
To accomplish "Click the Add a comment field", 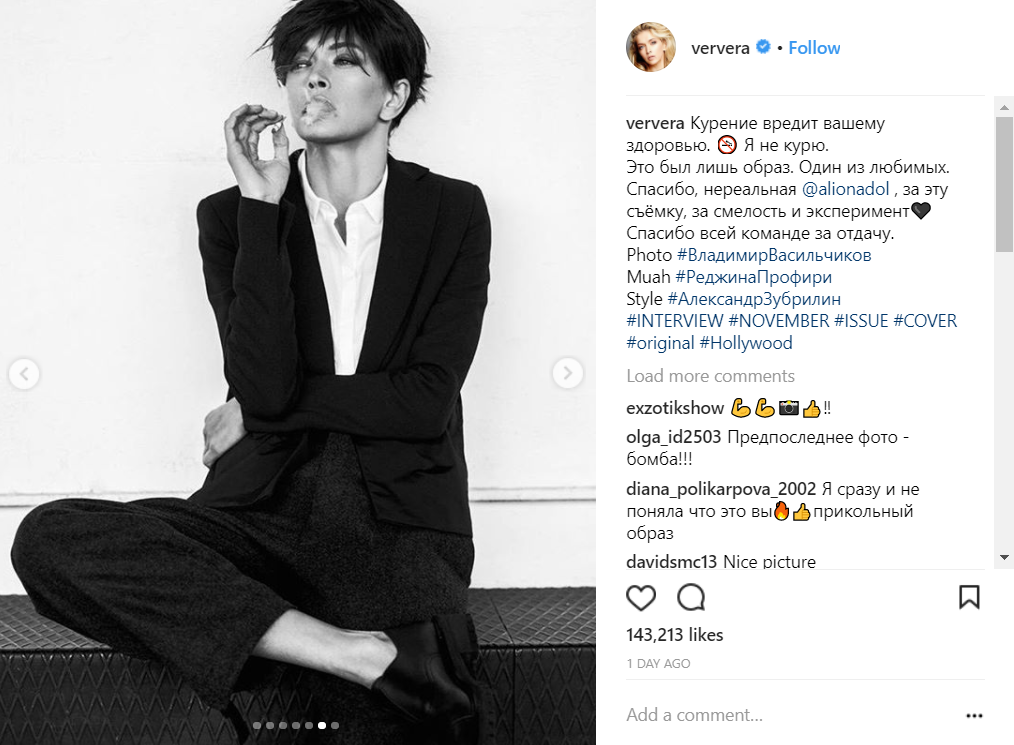I will (x=780, y=715).
